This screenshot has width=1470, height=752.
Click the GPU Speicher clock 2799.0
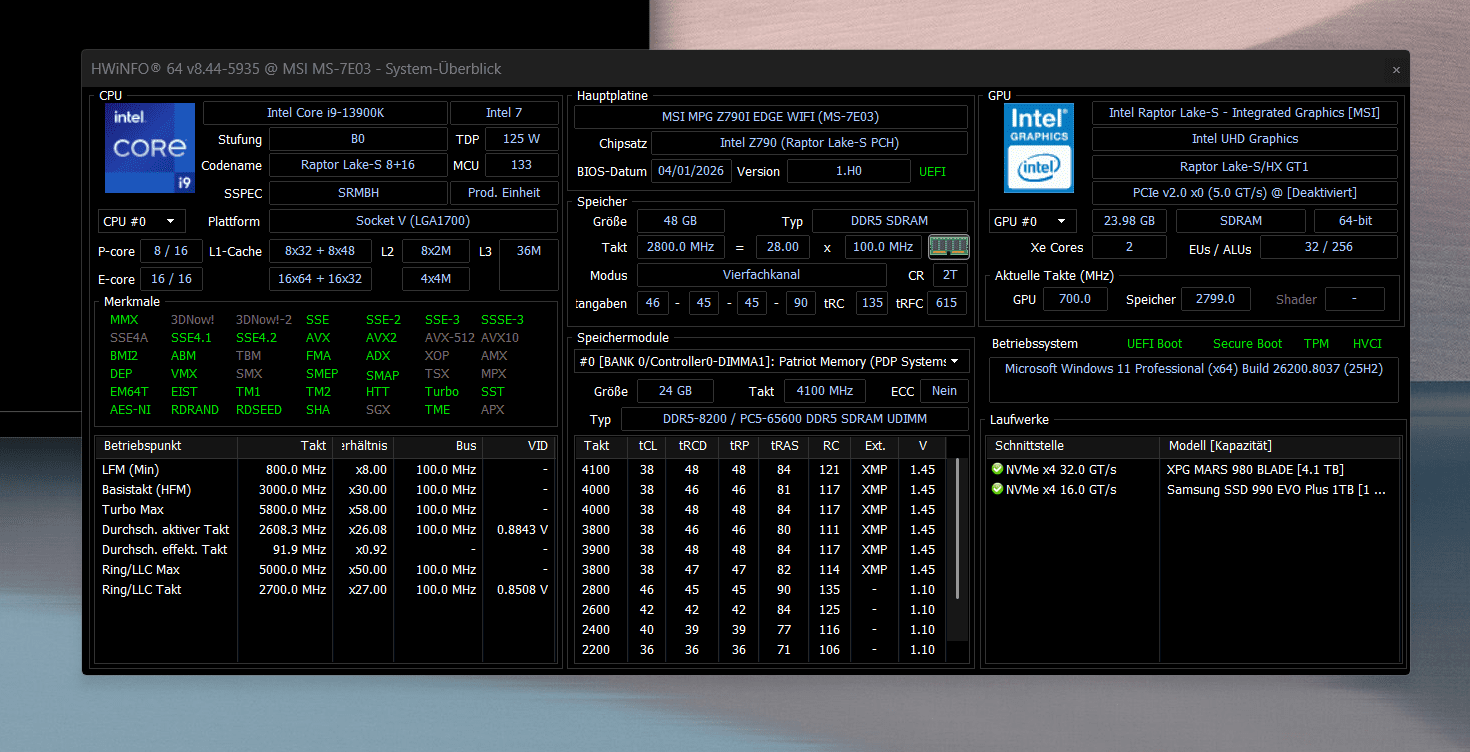pos(1215,299)
